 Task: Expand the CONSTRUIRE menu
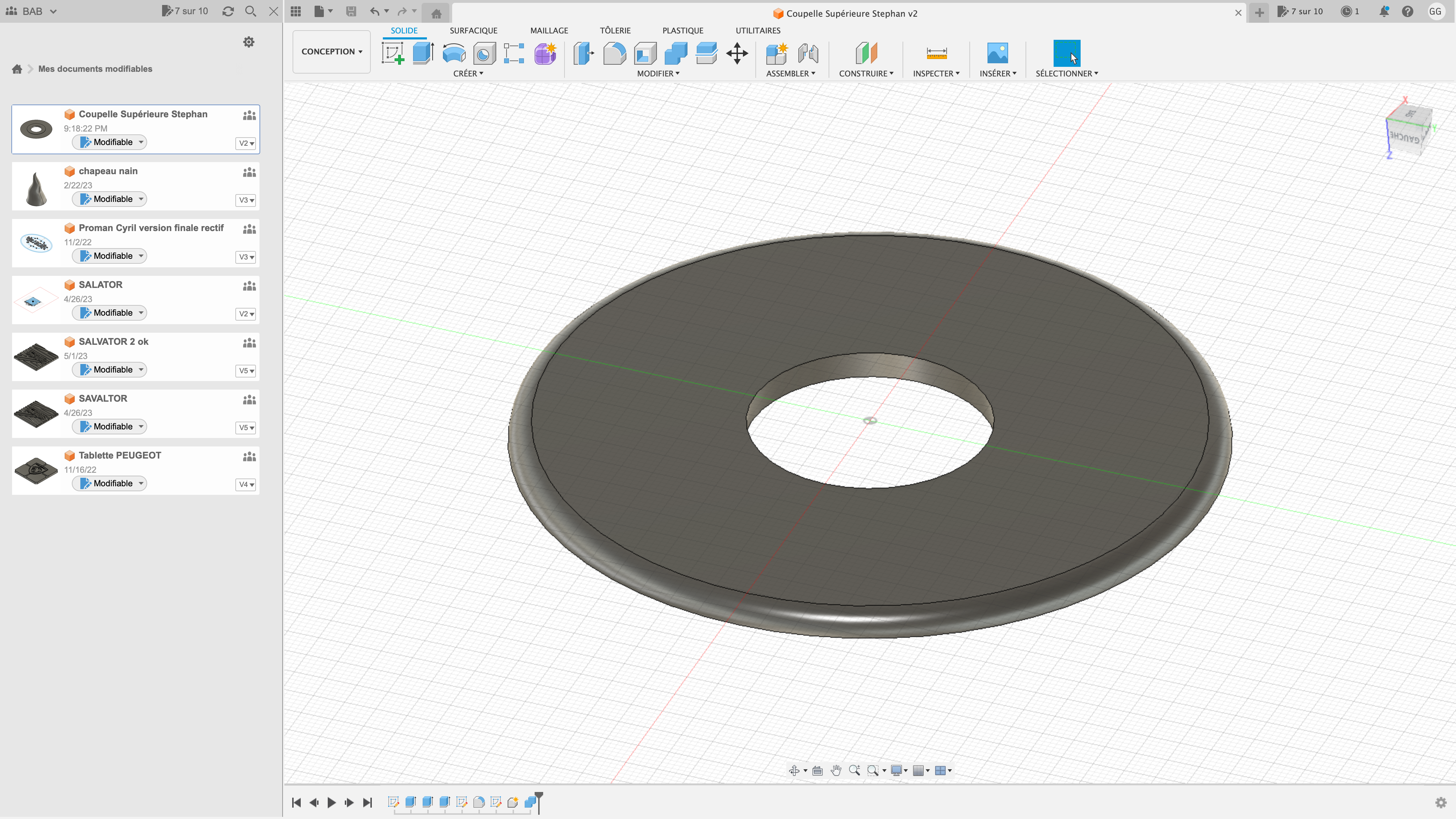pyautogui.click(x=866, y=74)
